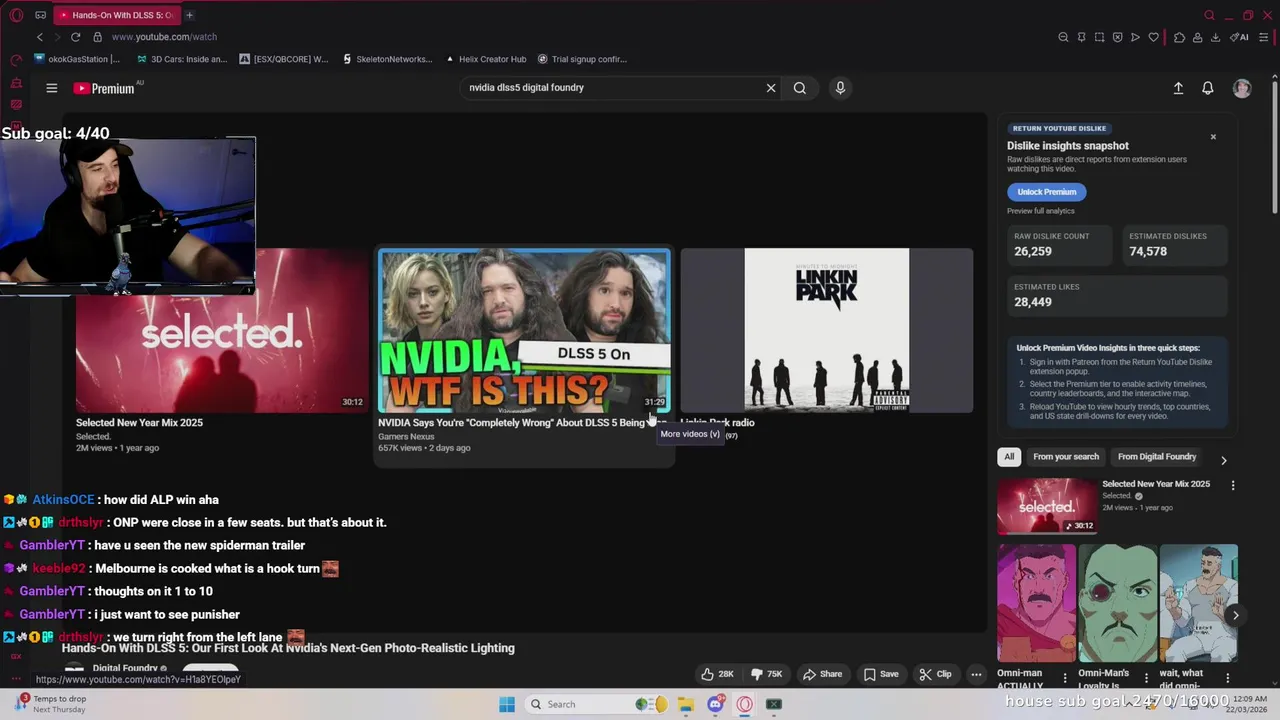Open more actions ellipsis beside Clip

976,674
